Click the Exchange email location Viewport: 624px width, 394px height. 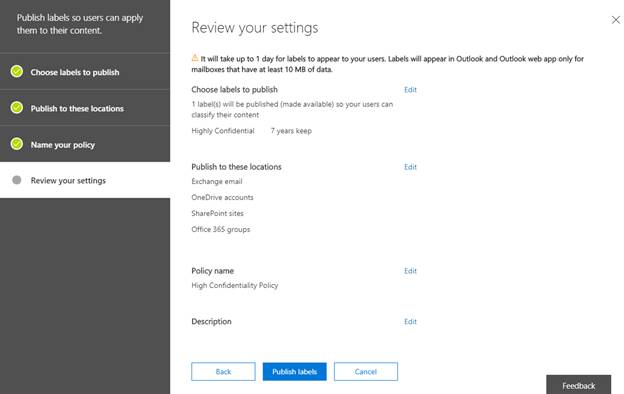217,181
